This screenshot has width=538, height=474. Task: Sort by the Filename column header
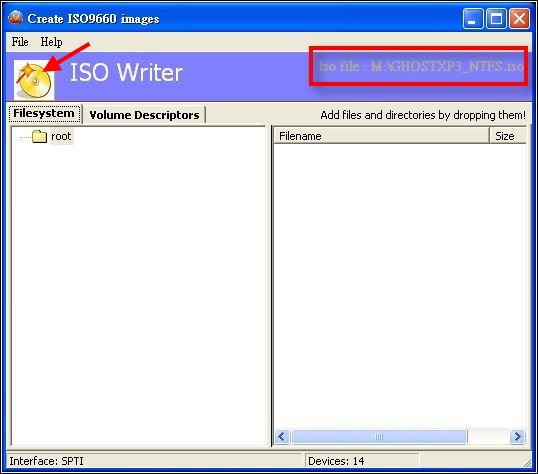coord(381,136)
